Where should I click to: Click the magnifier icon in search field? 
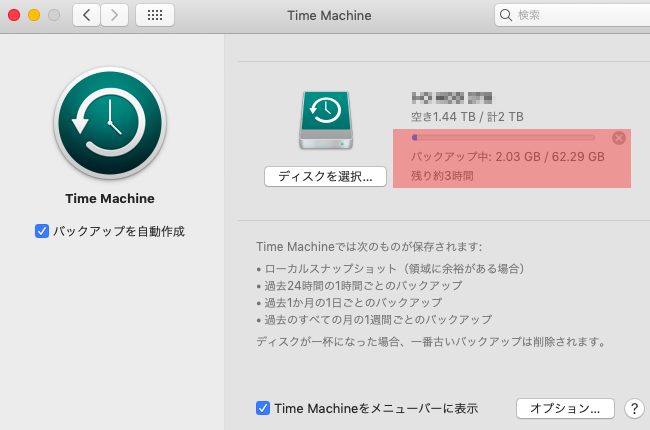coord(506,15)
